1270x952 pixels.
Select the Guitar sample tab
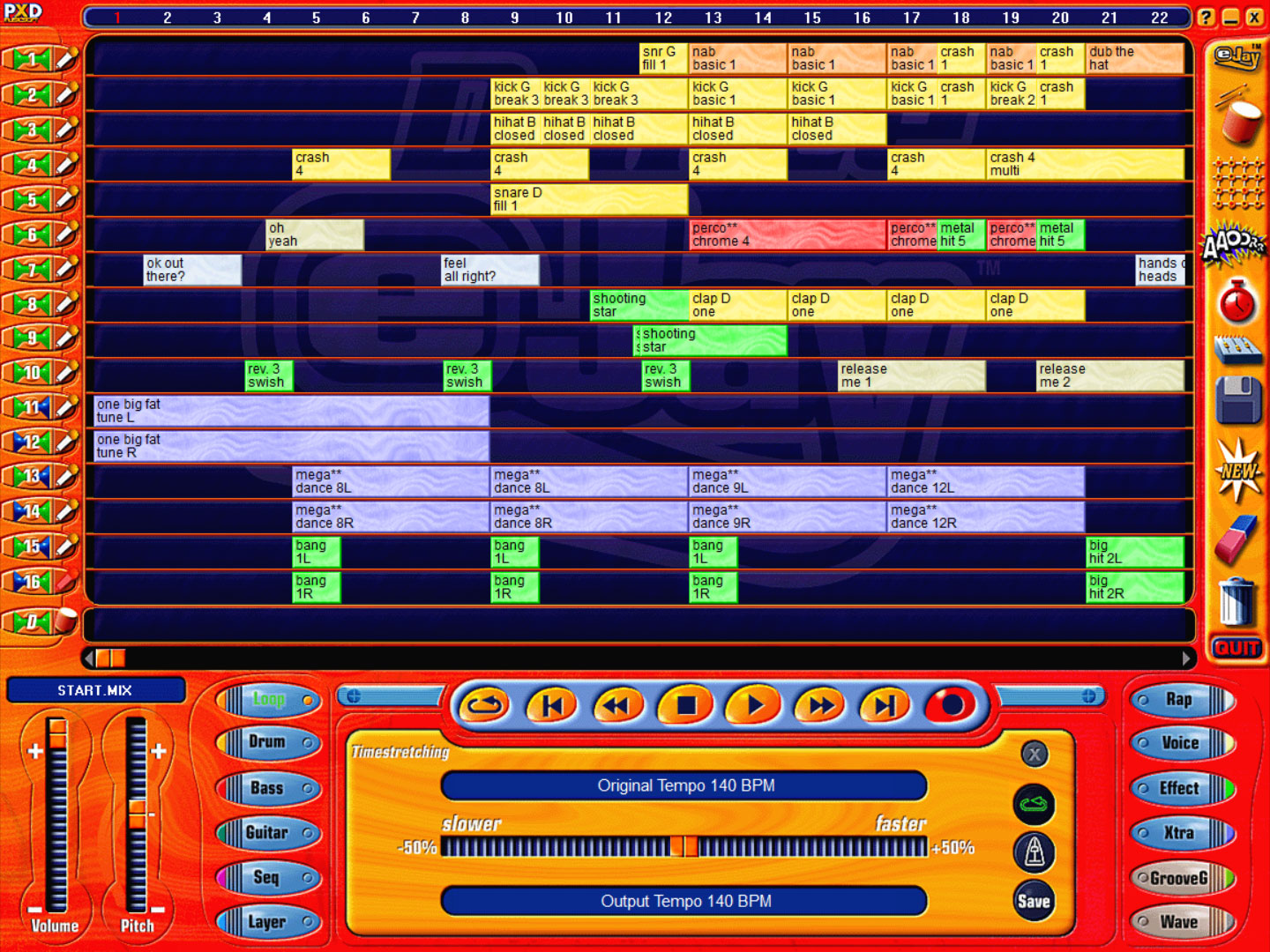(x=268, y=833)
